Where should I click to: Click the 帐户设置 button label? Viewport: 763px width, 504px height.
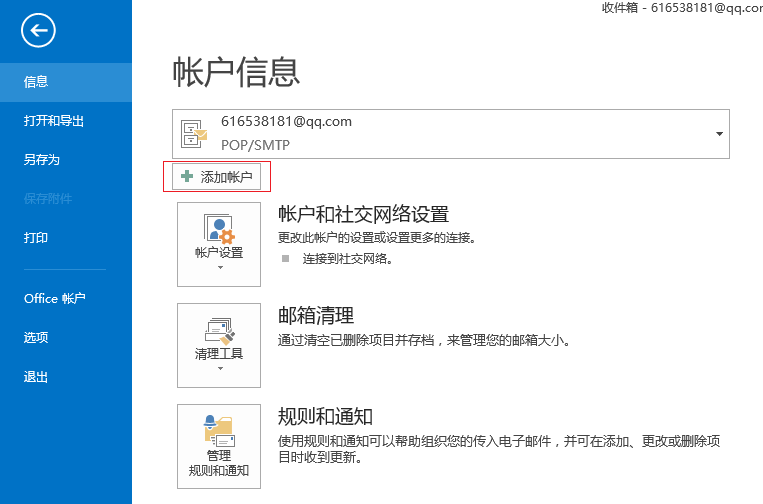(219, 252)
